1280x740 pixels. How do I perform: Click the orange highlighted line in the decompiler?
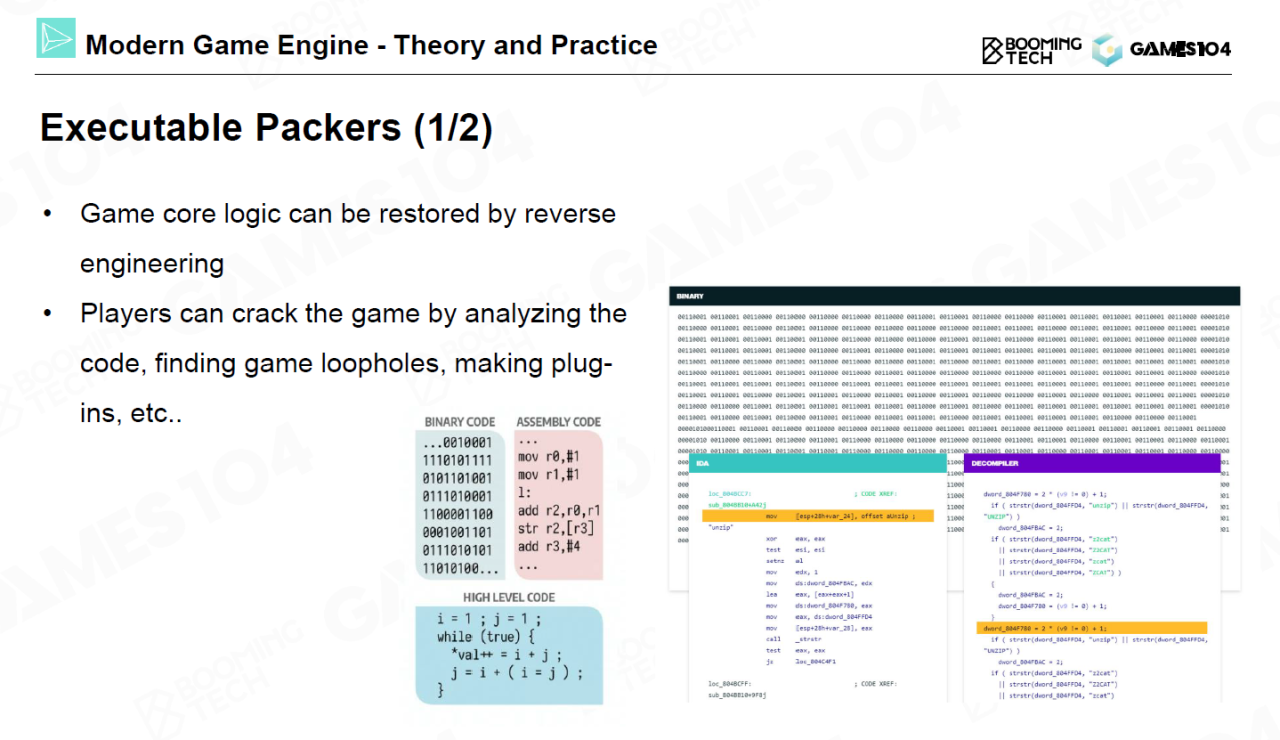[1091, 628]
